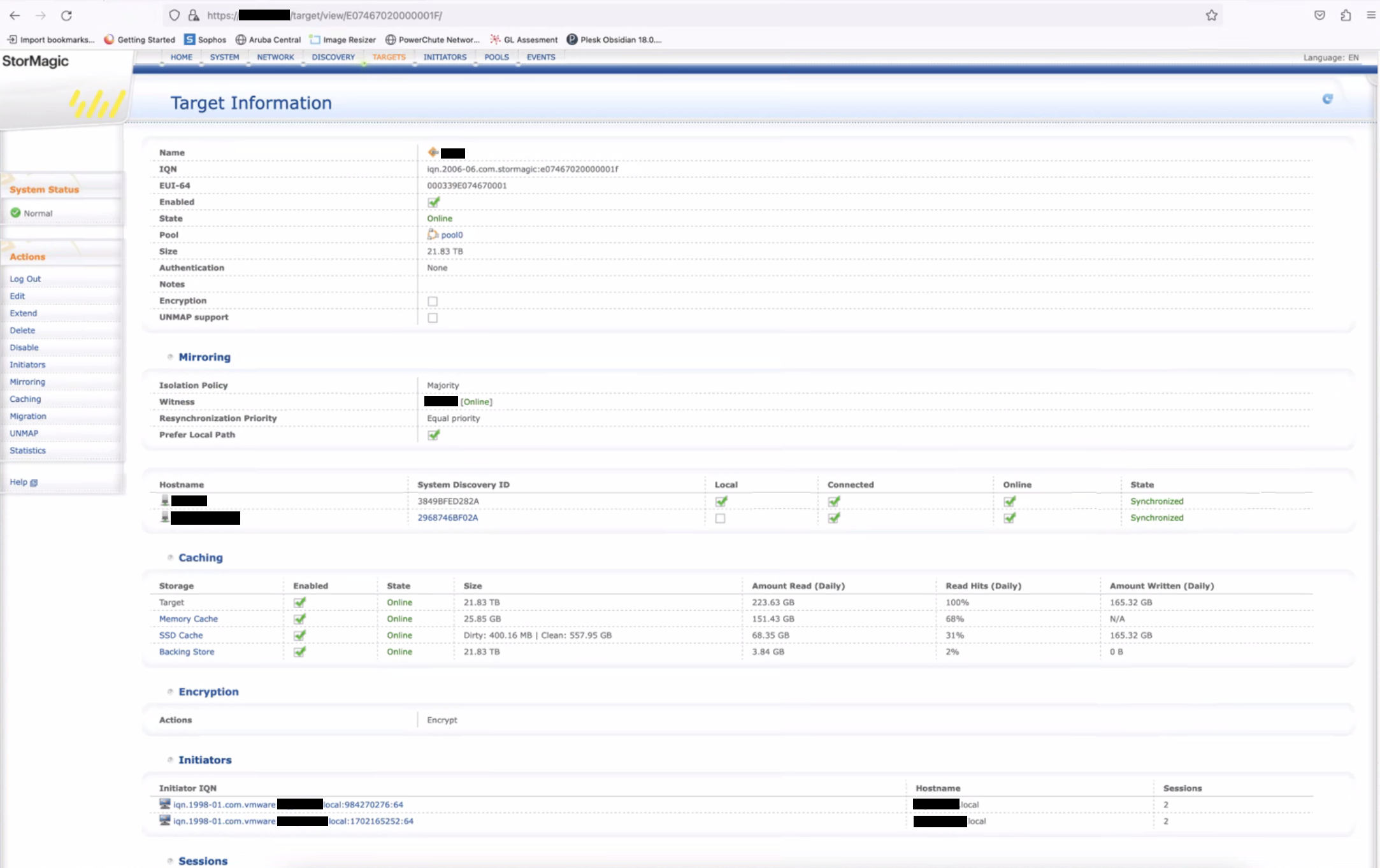Open the EVENTS tab
Viewport: 1380px width, 868px height.
coord(541,57)
